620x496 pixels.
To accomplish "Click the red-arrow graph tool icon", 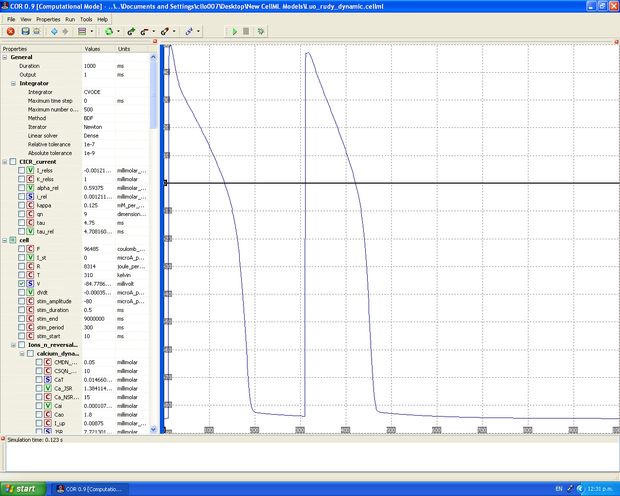I will 144,31.
